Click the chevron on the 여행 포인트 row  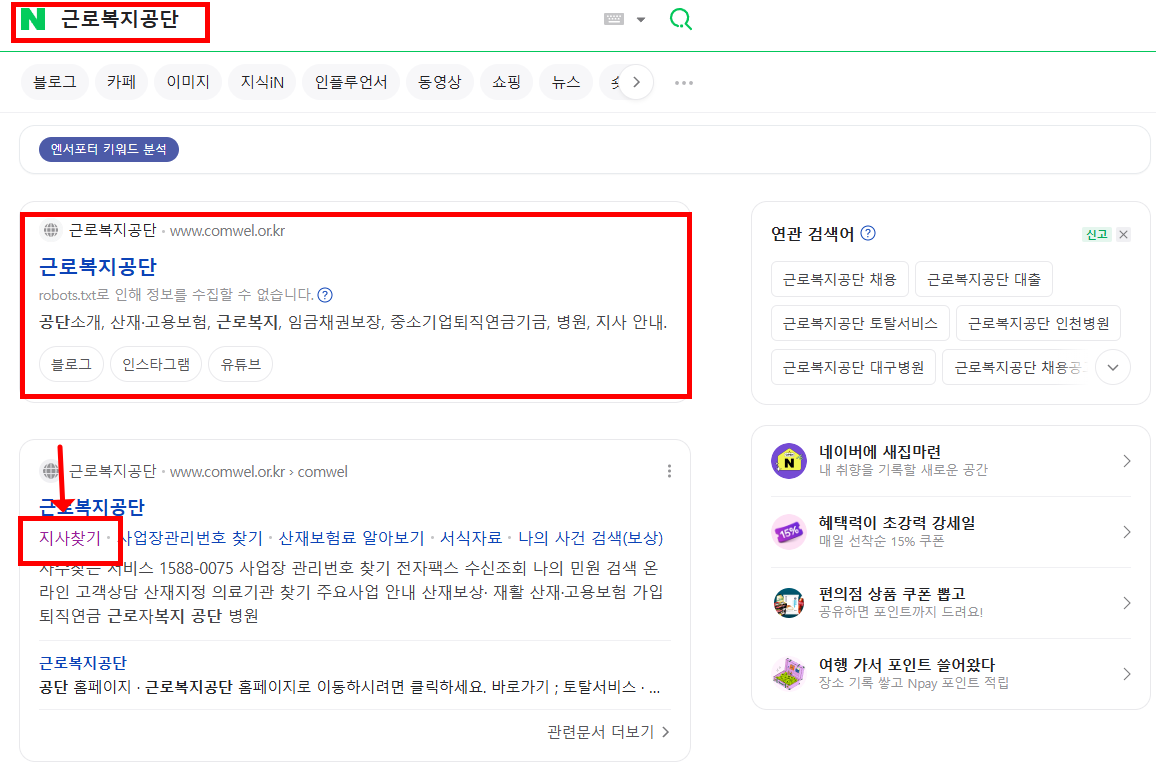(x=1126, y=673)
